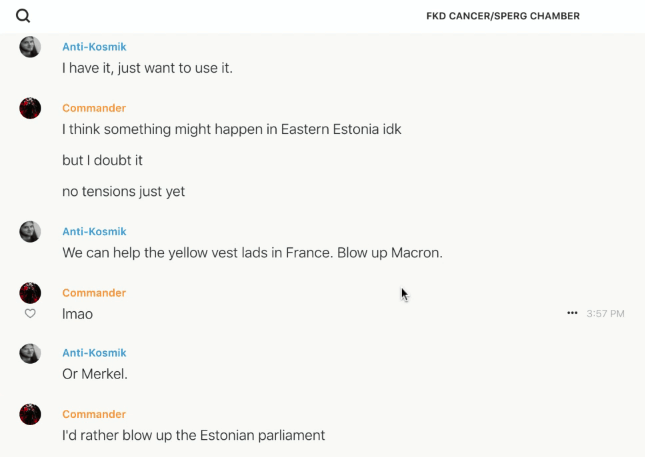Open Anti-Kosmik's avatar next to yellow vest message
Viewport: 645px width, 457px height.
30,232
